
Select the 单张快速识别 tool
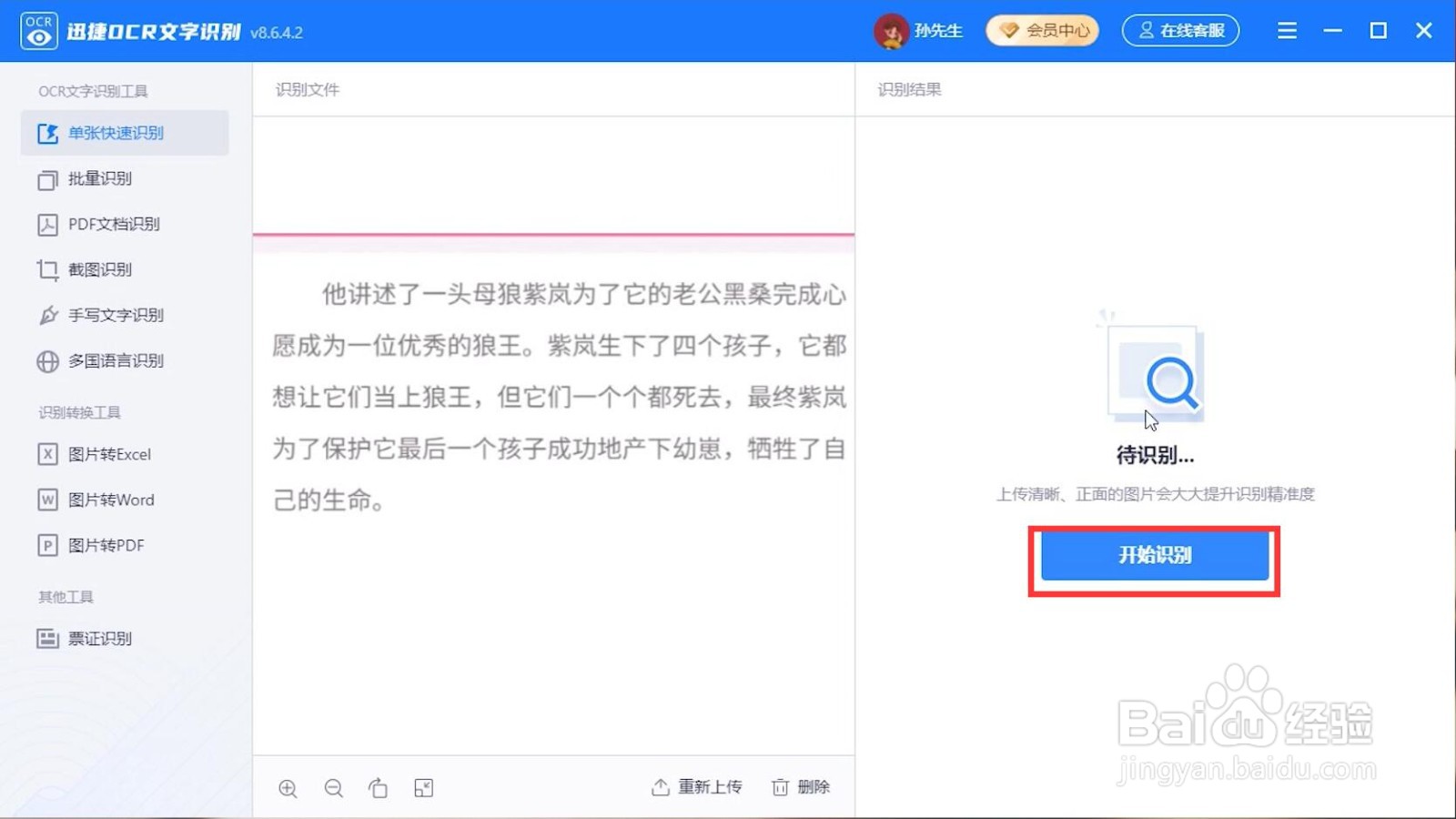[114, 133]
